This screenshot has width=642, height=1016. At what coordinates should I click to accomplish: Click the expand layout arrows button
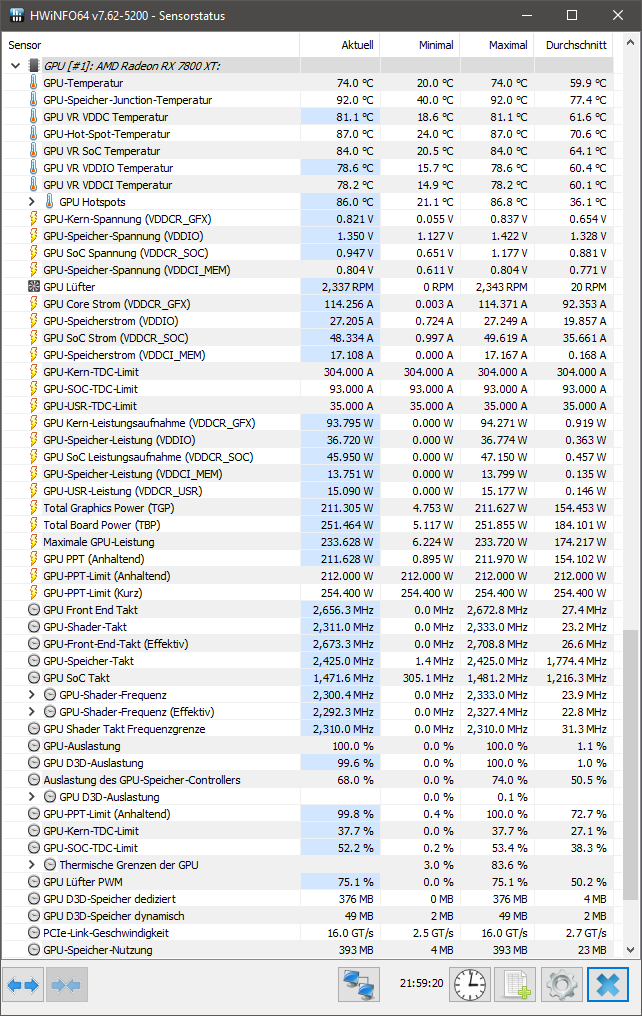tap(24, 985)
